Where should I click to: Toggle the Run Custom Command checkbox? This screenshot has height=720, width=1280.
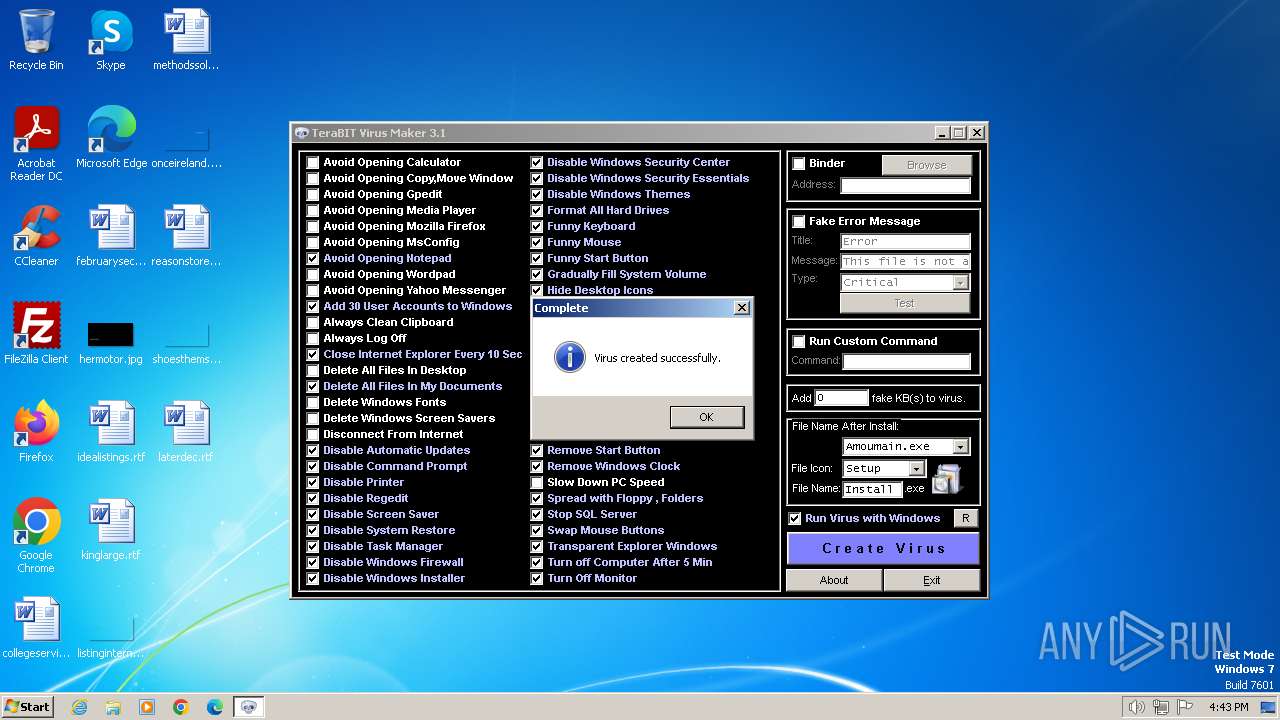799,341
